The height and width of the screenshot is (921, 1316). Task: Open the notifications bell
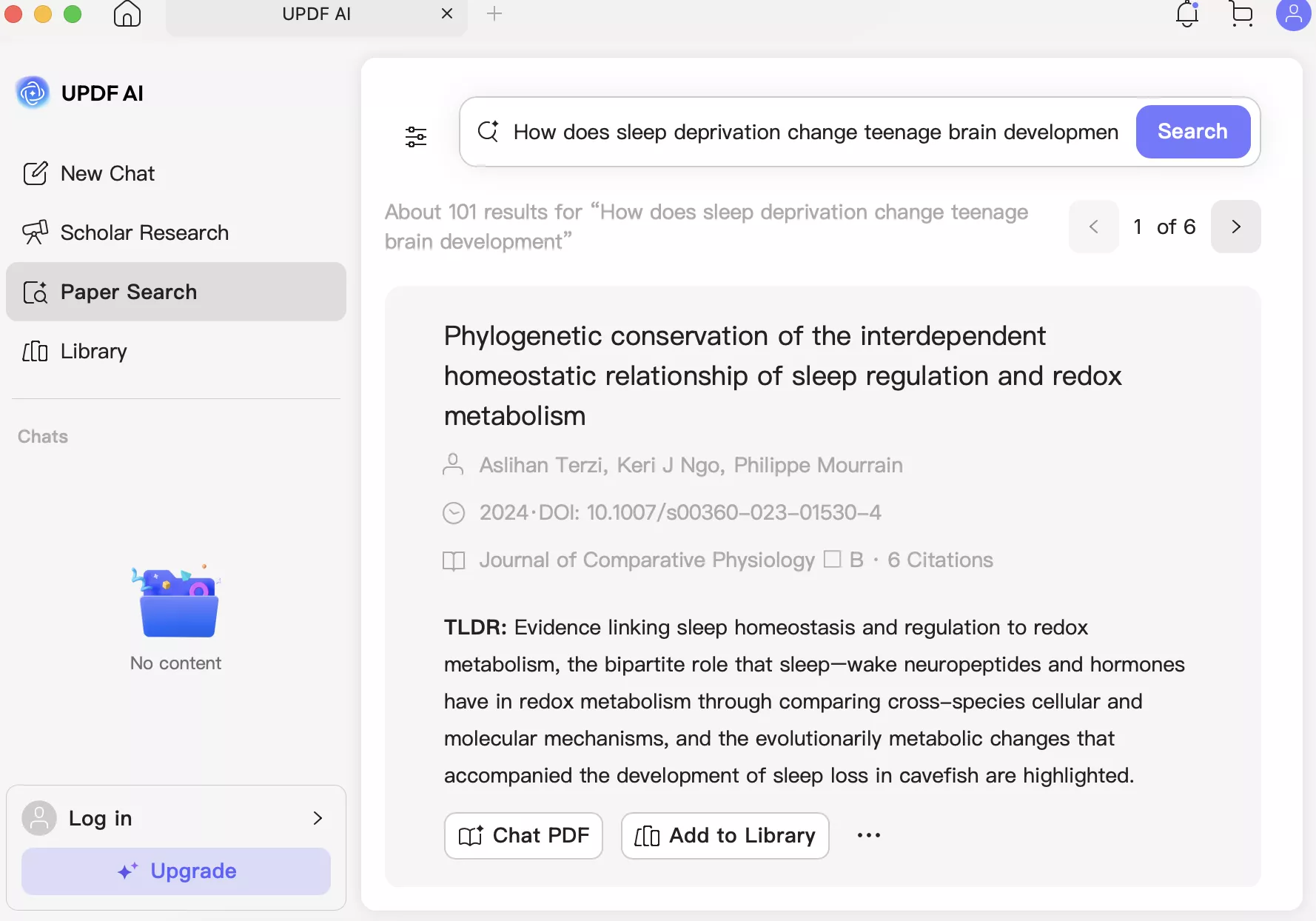pos(1187,14)
